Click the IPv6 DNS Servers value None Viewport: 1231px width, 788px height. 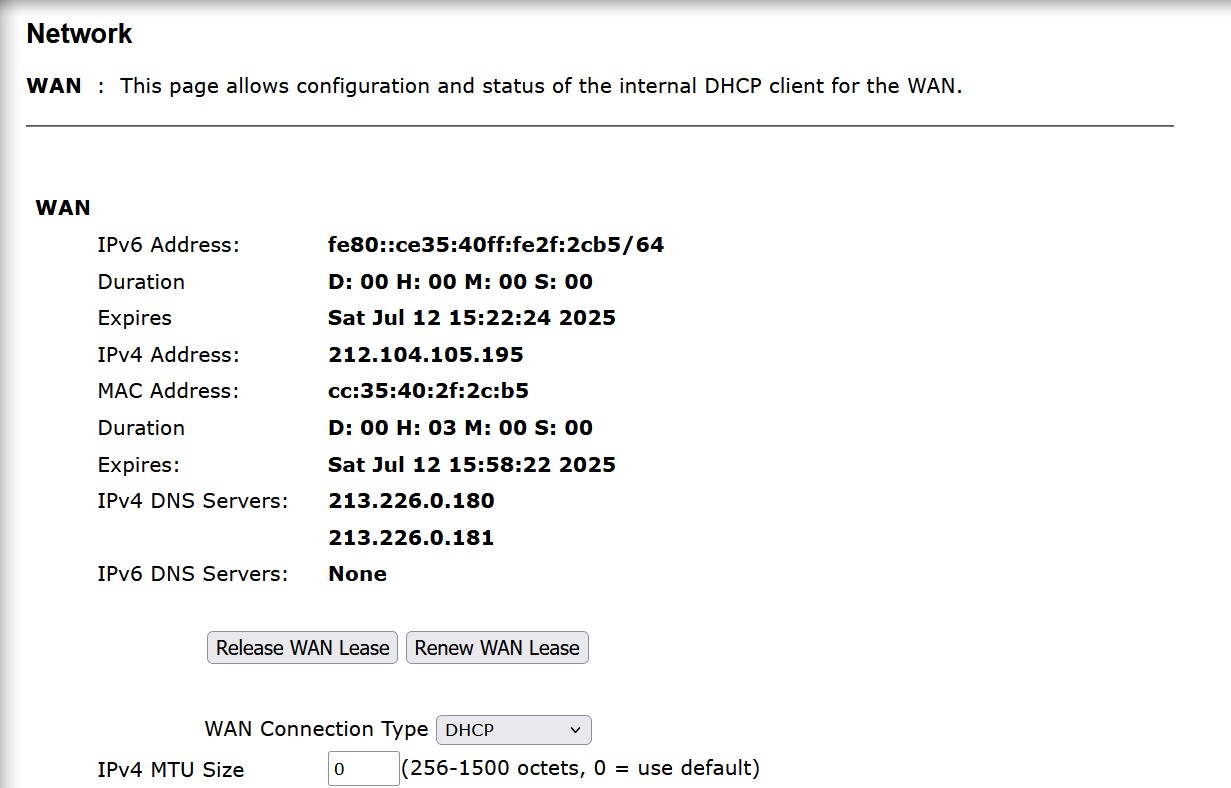[357, 574]
